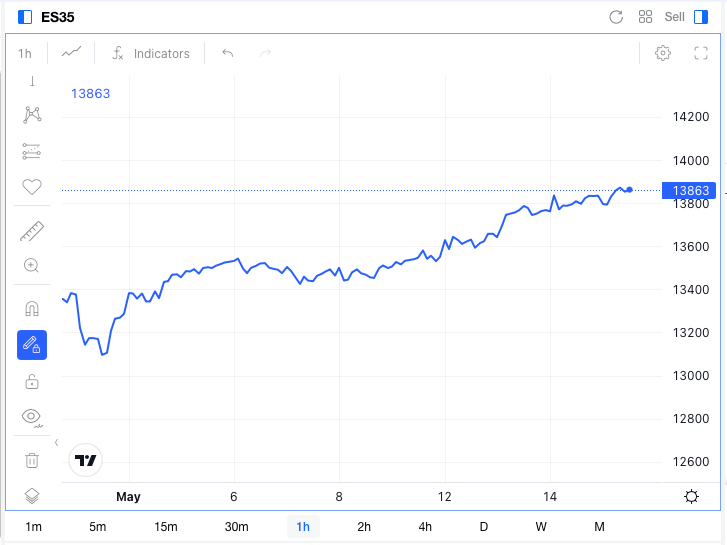Add chart to favorites heart icon
The image size is (727, 545).
32,187
